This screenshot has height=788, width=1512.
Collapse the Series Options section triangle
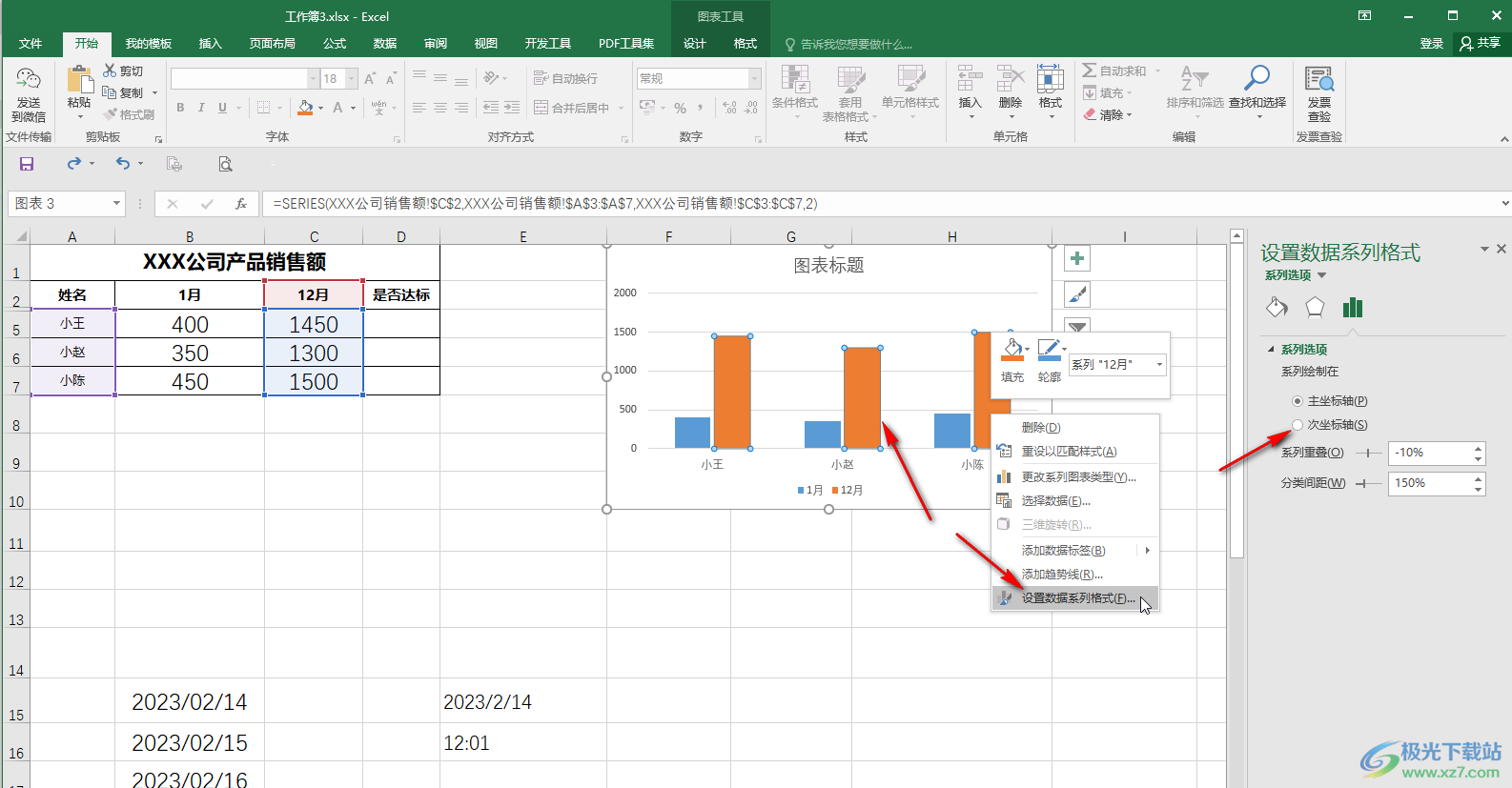(x=1271, y=350)
